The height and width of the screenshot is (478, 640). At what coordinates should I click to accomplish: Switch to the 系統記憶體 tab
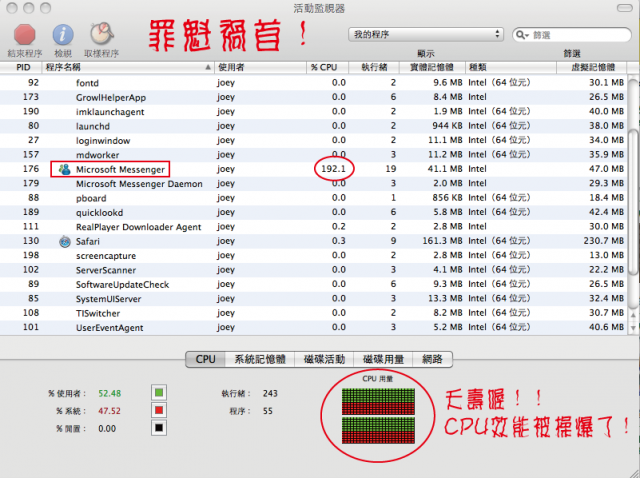click(x=260, y=359)
